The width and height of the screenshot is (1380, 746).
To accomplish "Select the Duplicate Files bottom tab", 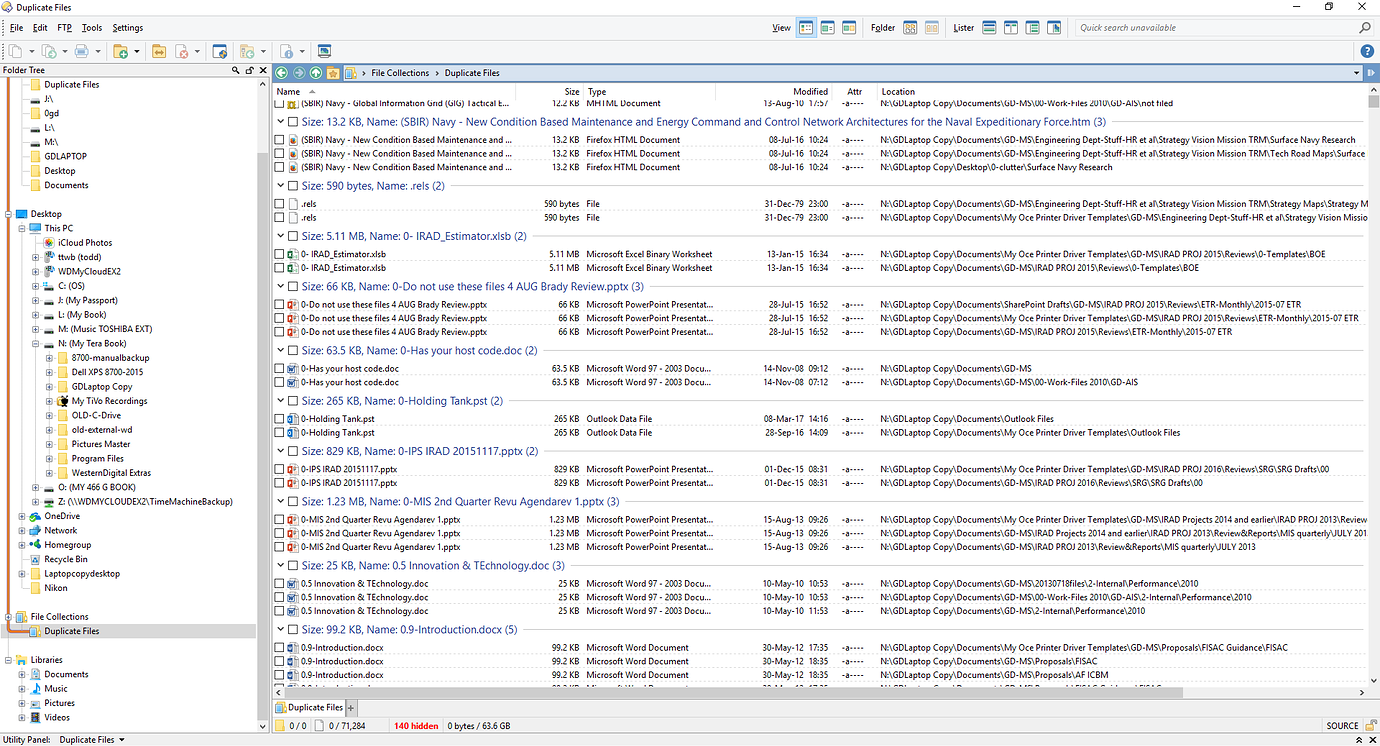I will click(309, 707).
